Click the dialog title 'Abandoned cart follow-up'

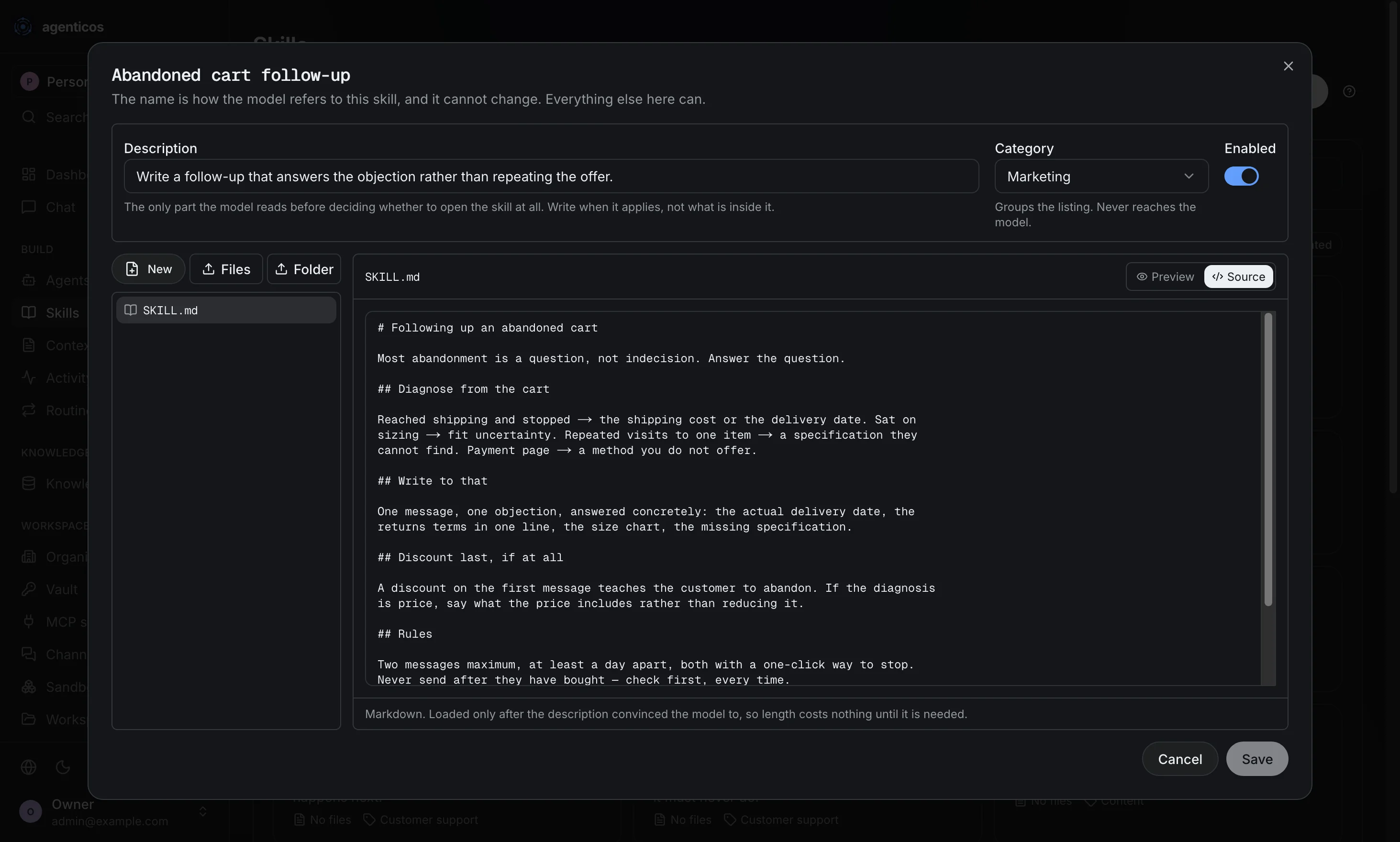pyautogui.click(x=231, y=75)
